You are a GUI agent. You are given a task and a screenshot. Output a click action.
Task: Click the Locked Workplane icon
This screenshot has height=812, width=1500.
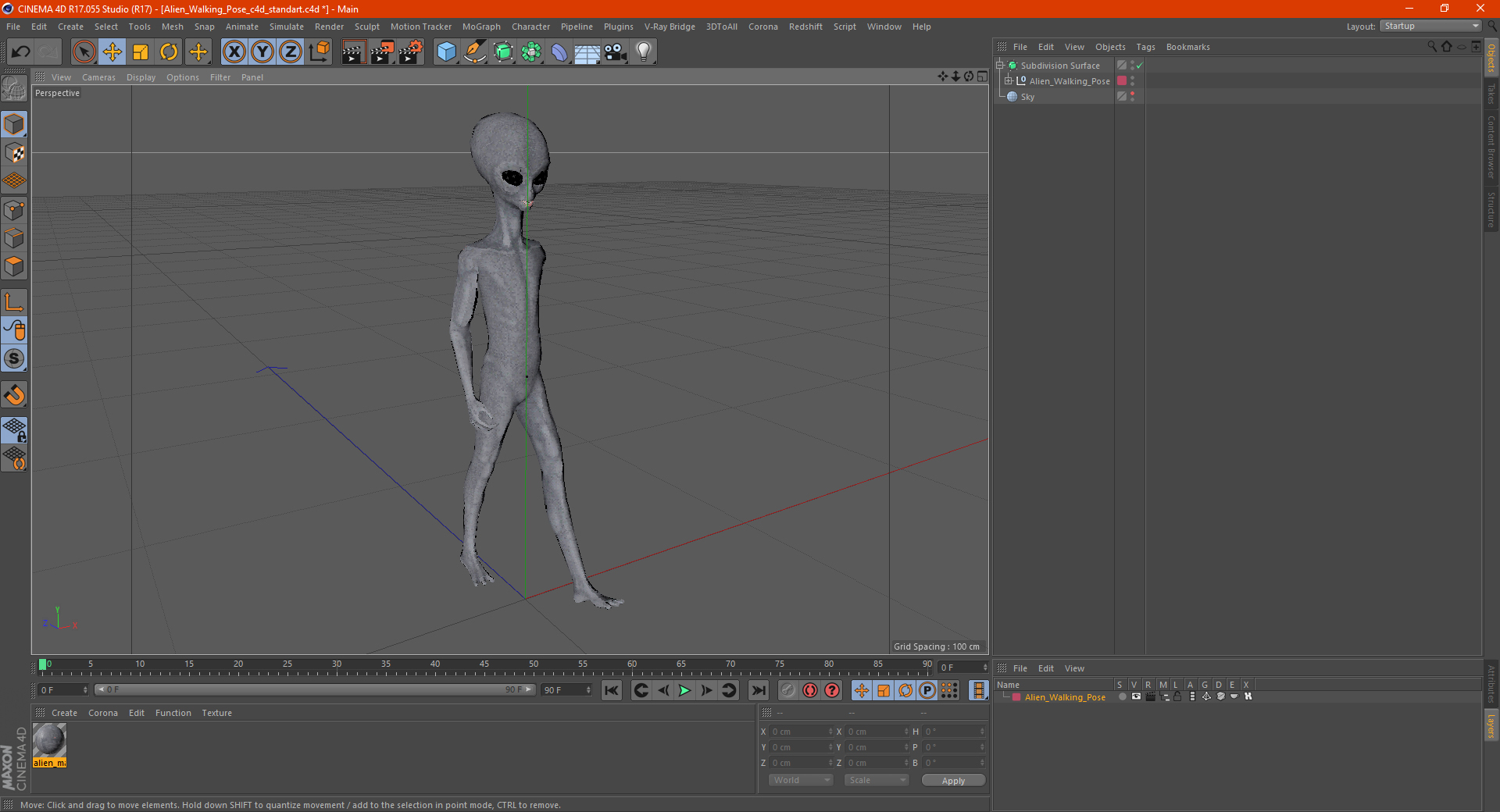tap(14, 429)
